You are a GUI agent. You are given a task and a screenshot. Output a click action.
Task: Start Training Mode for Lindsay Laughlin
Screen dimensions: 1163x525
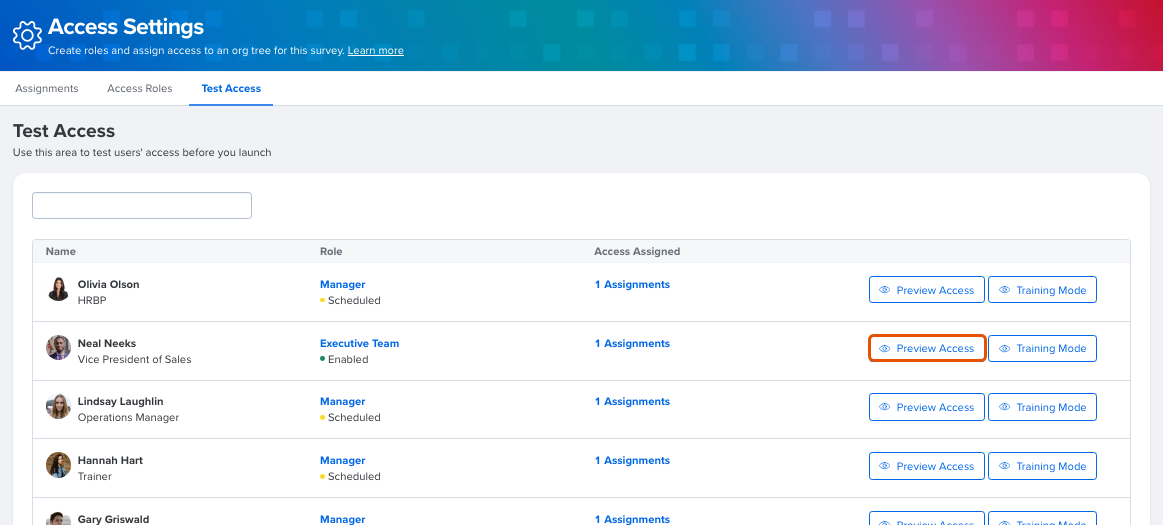coord(1042,407)
